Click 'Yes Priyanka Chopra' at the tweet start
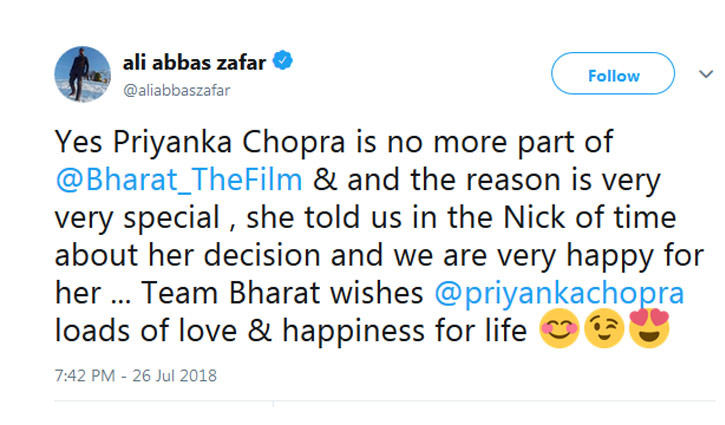Viewport: 725px width, 425px height. [x=159, y=147]
